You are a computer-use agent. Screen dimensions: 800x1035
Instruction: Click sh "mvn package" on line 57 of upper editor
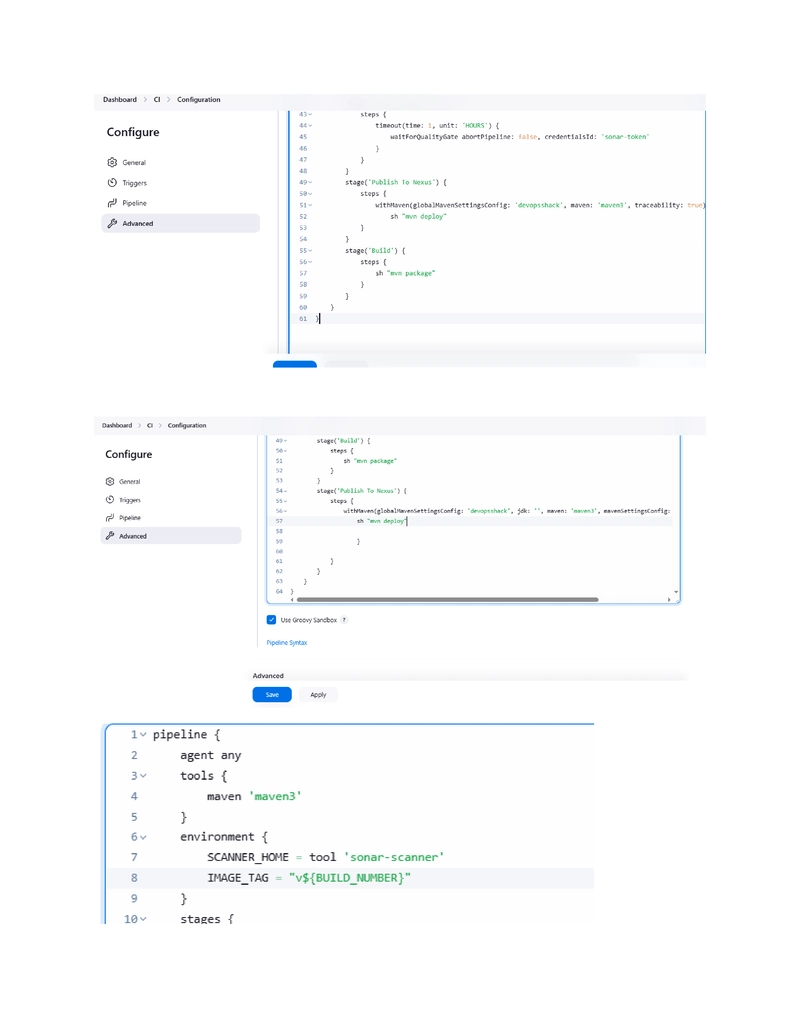(x=405, y=273)
